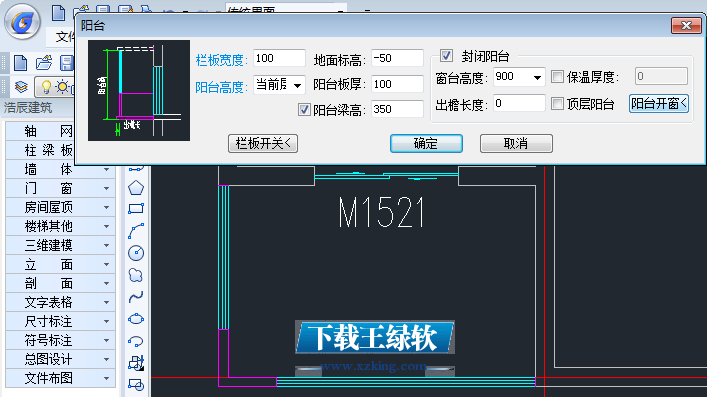Click the 栏板宽度 input field showing 100

280,58
